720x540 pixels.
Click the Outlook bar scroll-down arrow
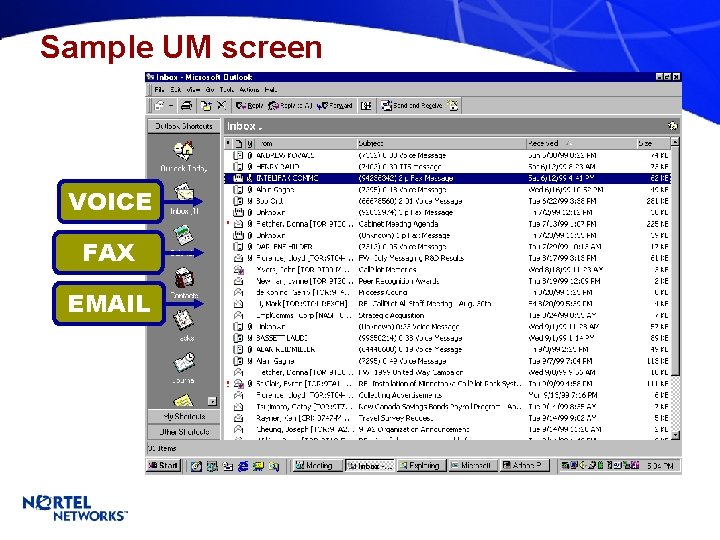212,401
